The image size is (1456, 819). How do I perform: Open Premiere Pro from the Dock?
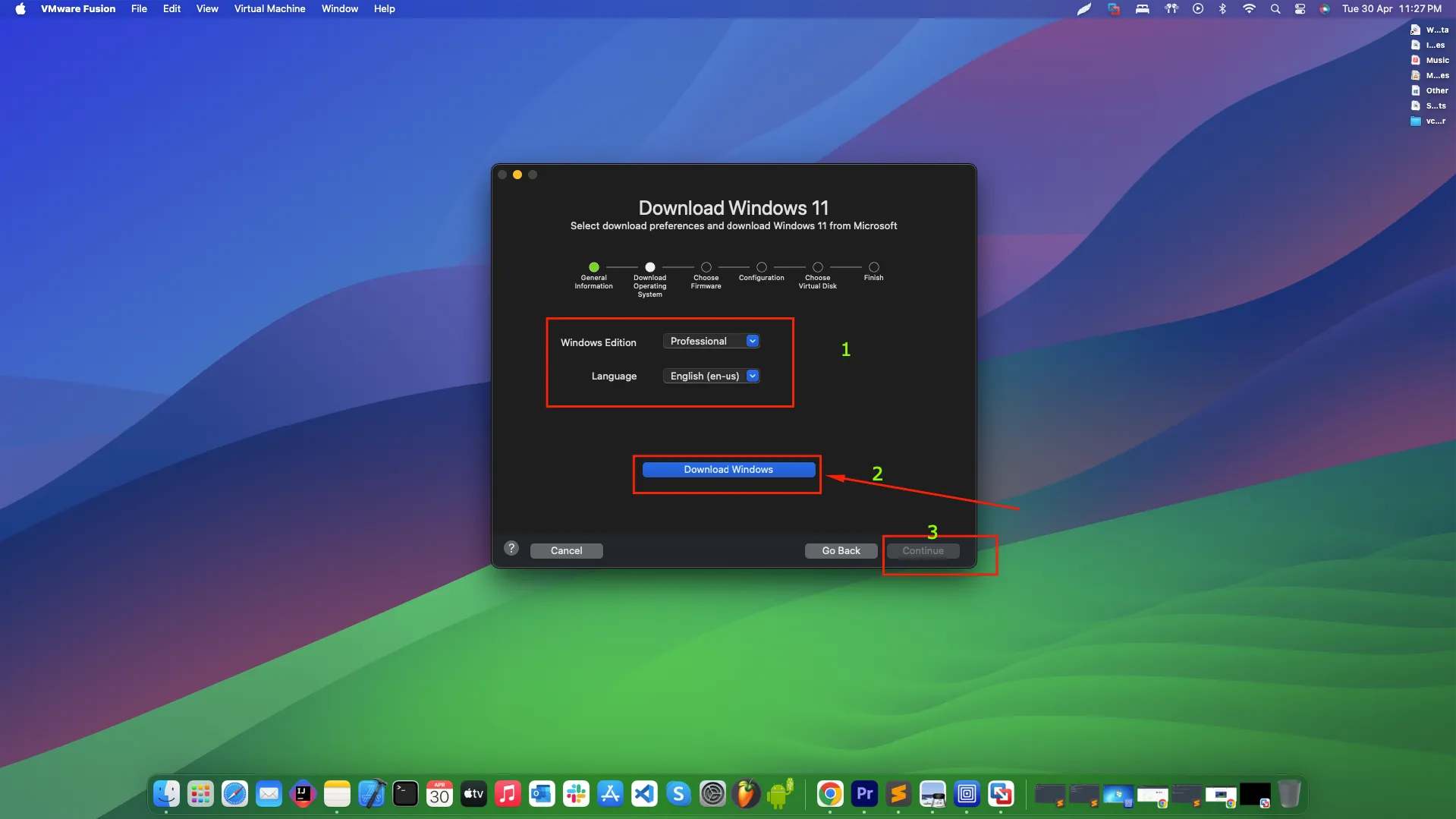[864, 794]
